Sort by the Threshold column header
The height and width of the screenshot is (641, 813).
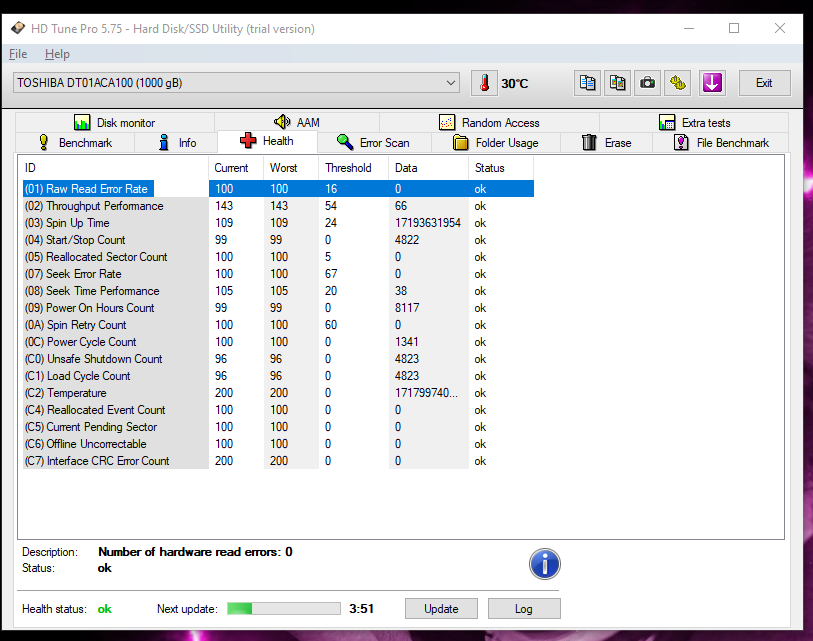coord(354,168)
